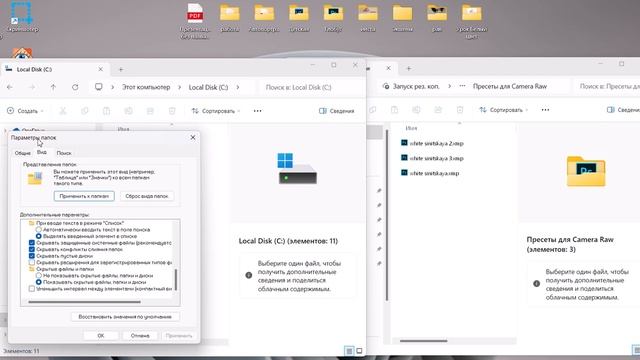
Task: Click the computer icon in Local Disk address bar
Action: [x=98, y=87]
